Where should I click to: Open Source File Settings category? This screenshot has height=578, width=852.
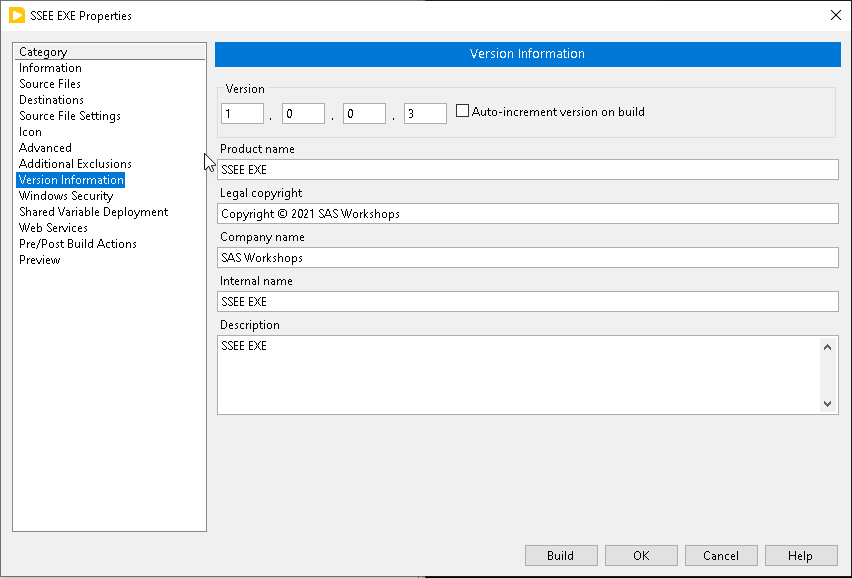(70, 116)
